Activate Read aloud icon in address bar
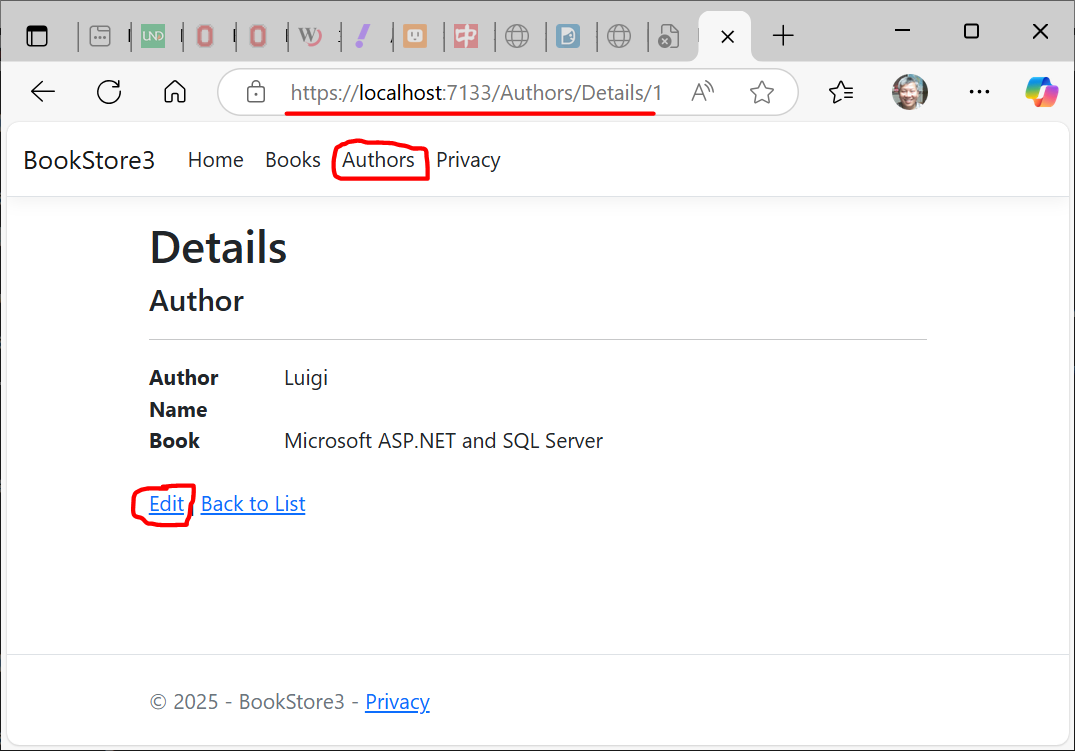Viewport: 1075px width, 751px height. point(703,92)
